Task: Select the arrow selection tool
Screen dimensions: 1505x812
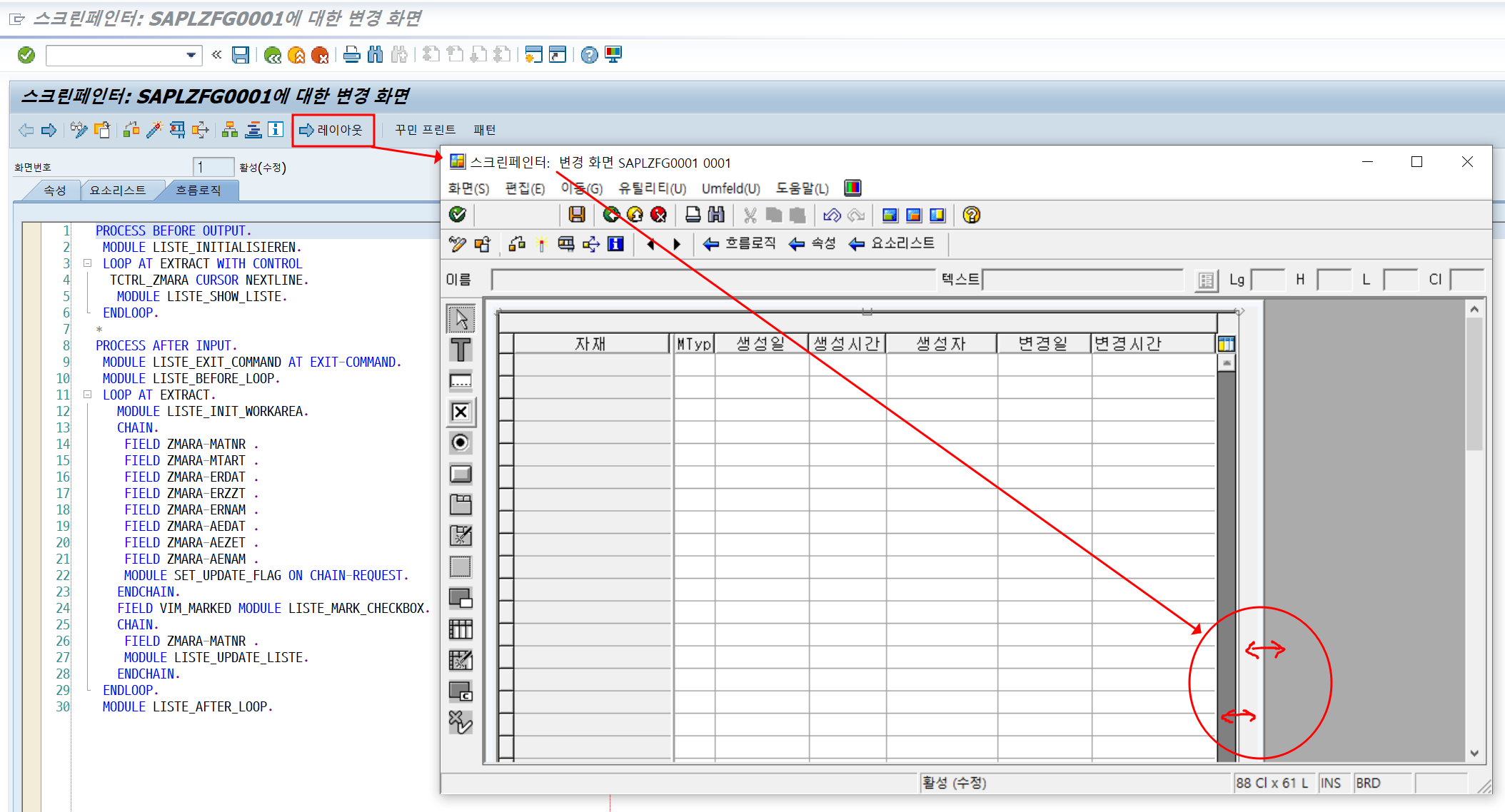Action: [x=460, y=318]
